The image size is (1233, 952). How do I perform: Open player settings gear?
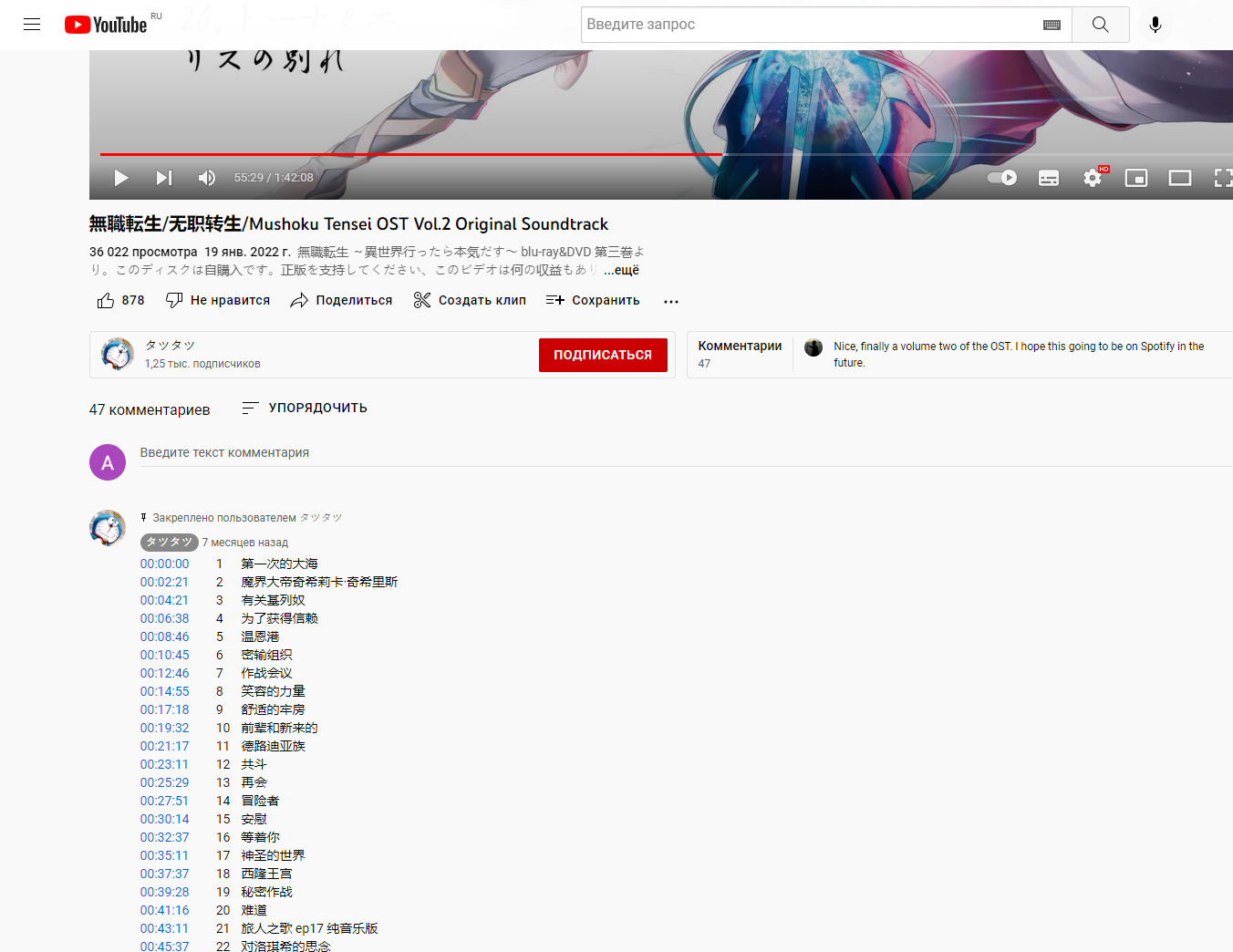tap(1093, 178)
